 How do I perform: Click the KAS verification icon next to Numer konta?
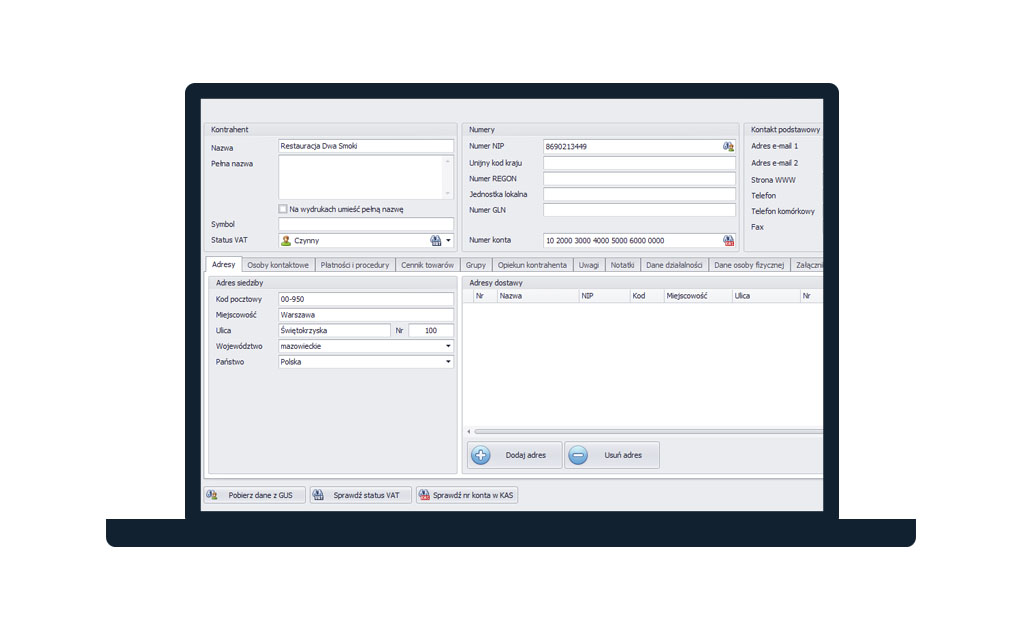[x=728, y=240]
